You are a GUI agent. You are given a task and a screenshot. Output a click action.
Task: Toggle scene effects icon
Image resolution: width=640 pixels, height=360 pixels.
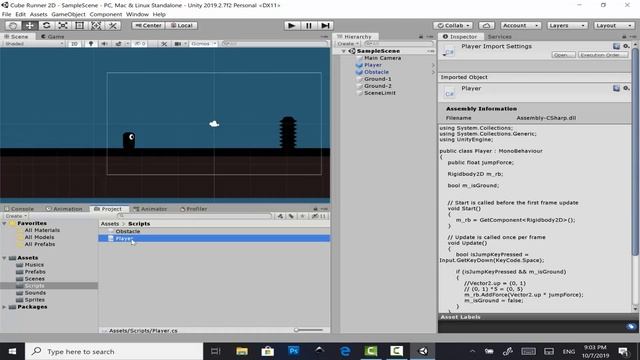click(118, 44)
